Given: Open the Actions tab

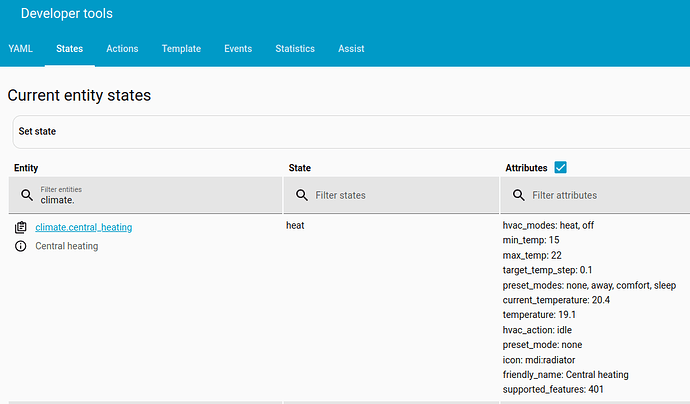Looking at the screenshot, I should [x=122, y=48].
